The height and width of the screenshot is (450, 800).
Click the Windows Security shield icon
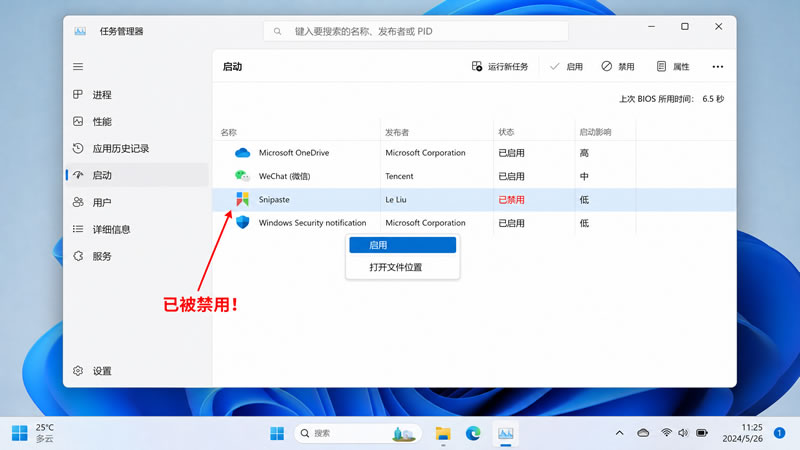click(x=242, y=222)
